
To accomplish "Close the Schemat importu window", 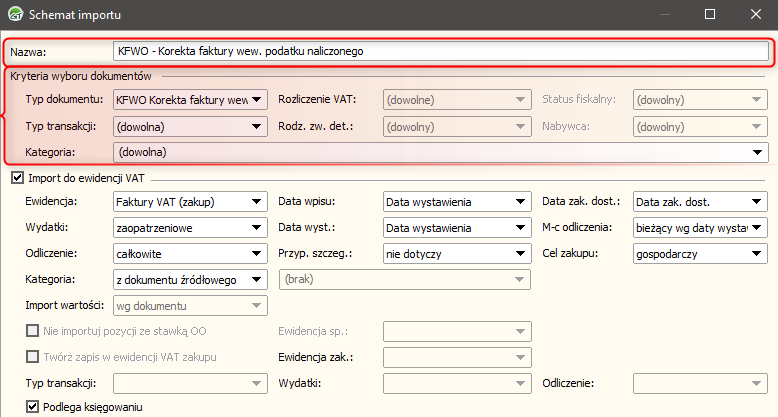I will point(756,14).
